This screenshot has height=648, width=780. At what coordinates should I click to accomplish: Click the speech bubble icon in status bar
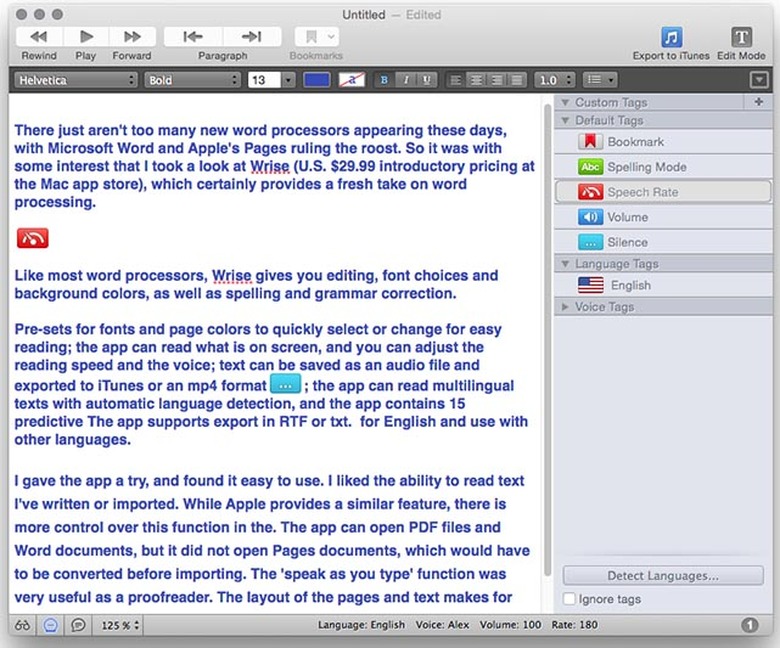(78, 625)
